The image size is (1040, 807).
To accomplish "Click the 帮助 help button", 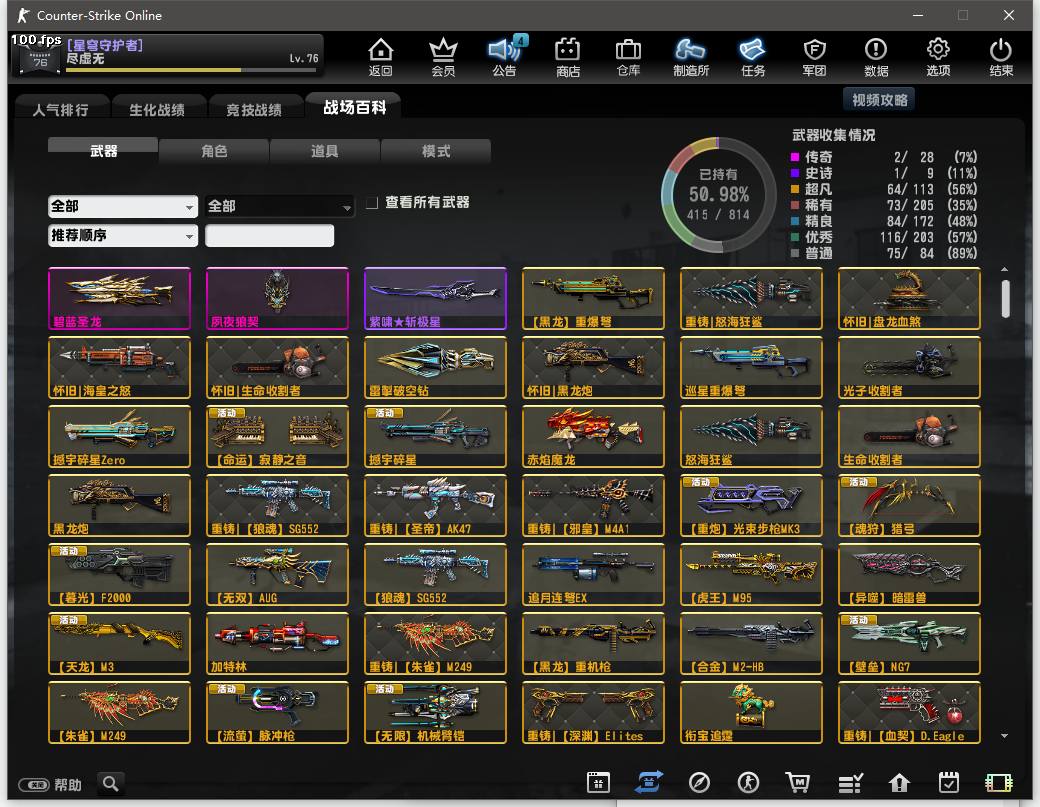I will (x=50, y=784).
